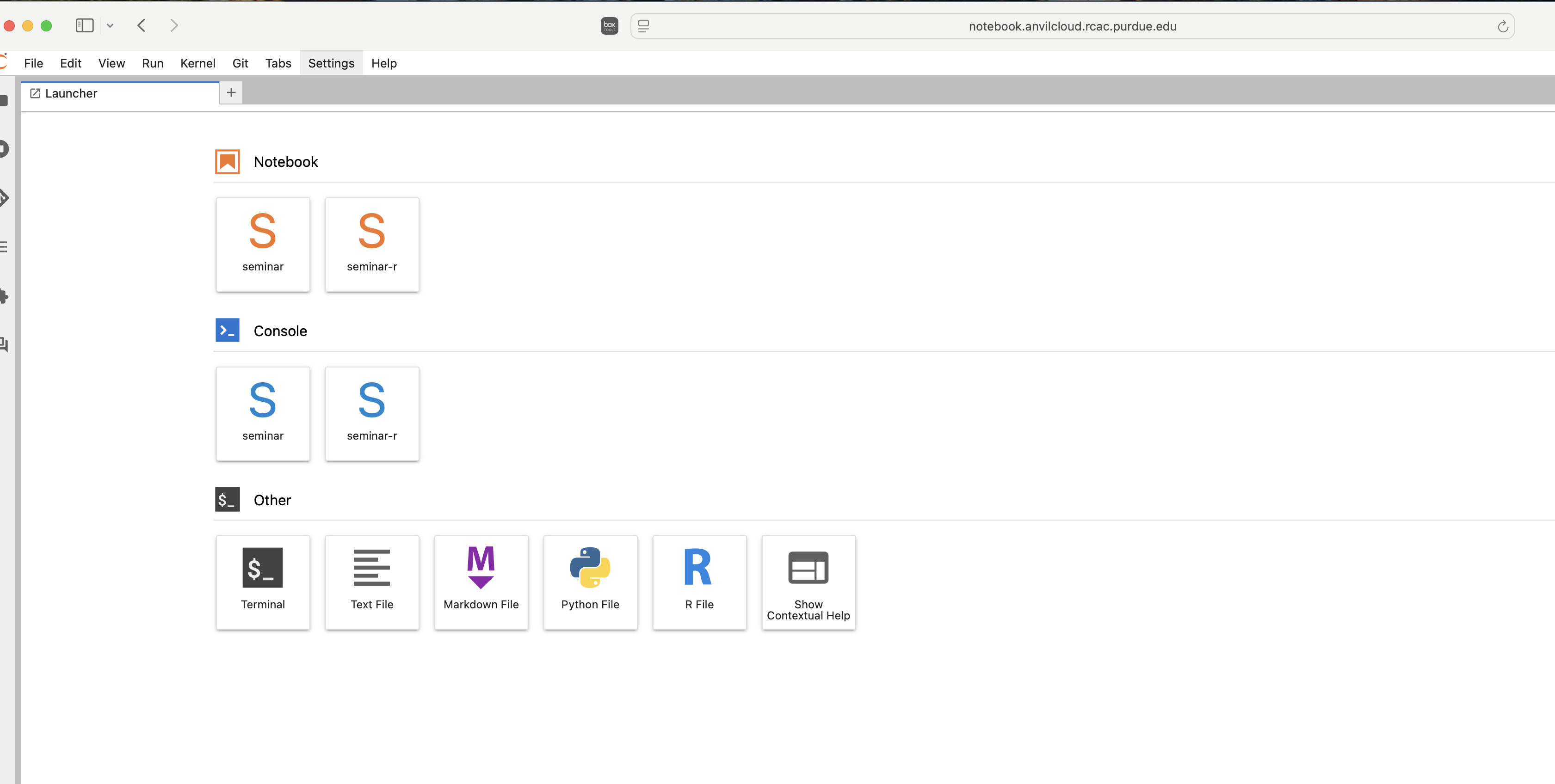
Task: Create a new Markdown File
Action: point(481,581)
